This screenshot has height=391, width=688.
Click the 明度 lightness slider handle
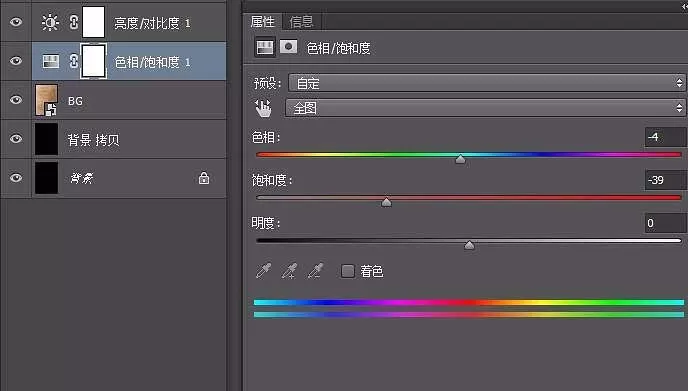point(469,244)
